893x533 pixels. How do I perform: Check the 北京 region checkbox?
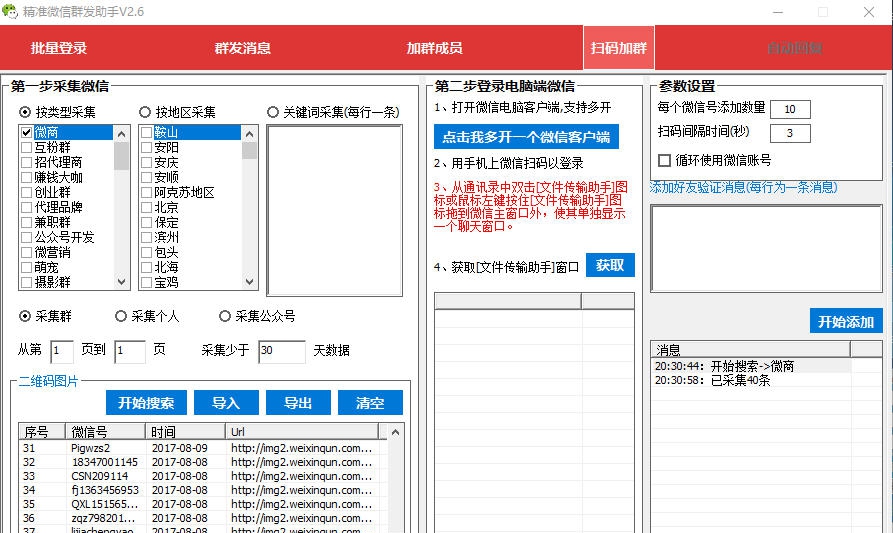coord(146,207)
